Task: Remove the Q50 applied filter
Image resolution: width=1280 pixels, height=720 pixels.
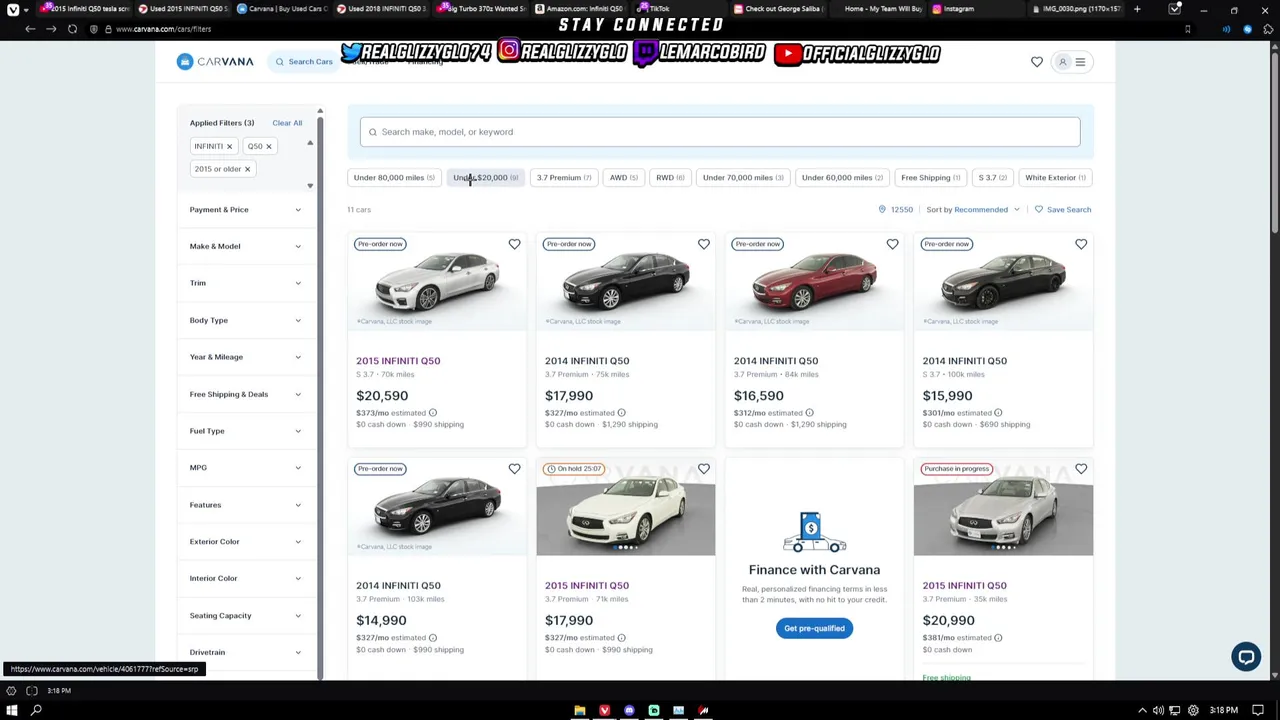Action: tap(268, 147)
